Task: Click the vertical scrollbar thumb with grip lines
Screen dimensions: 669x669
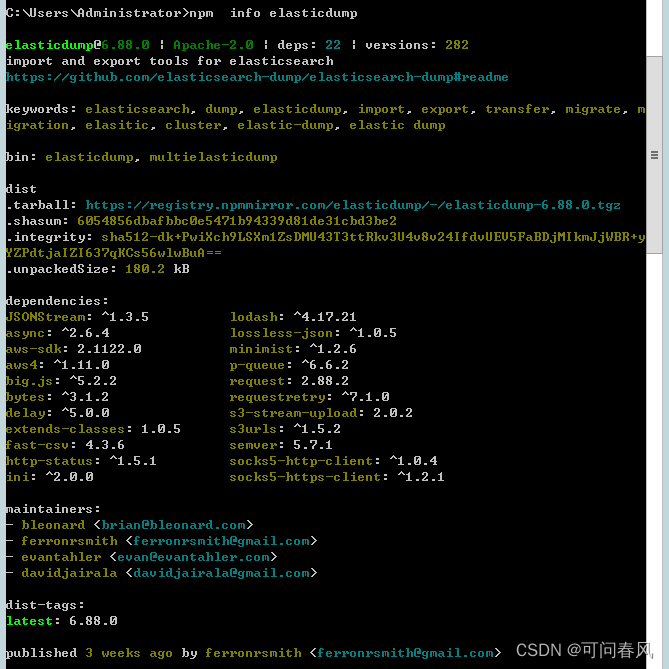Action: point(654,155)
